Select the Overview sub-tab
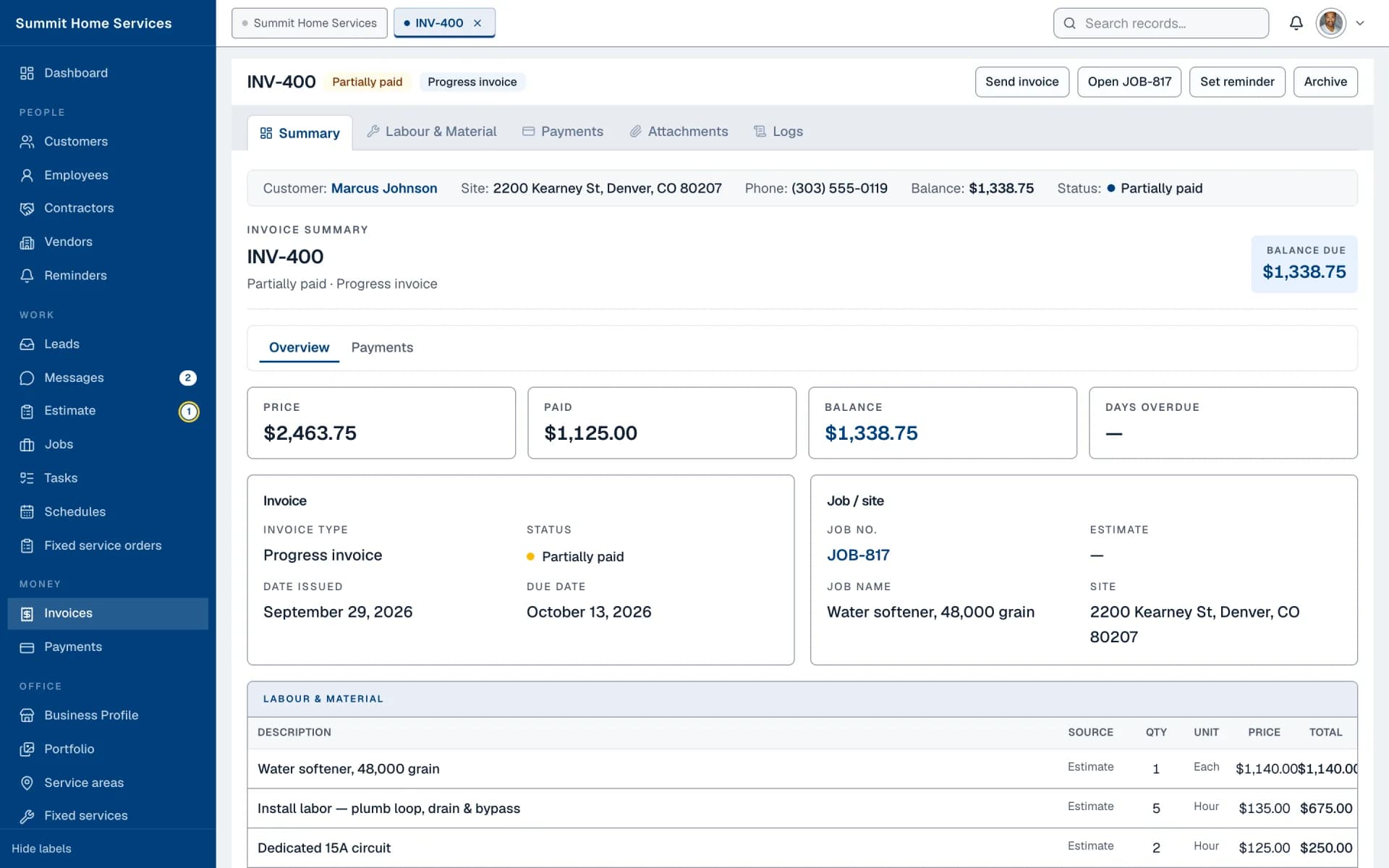Image resolution: width=1389 pixels, height=868 pixels. 299,348
